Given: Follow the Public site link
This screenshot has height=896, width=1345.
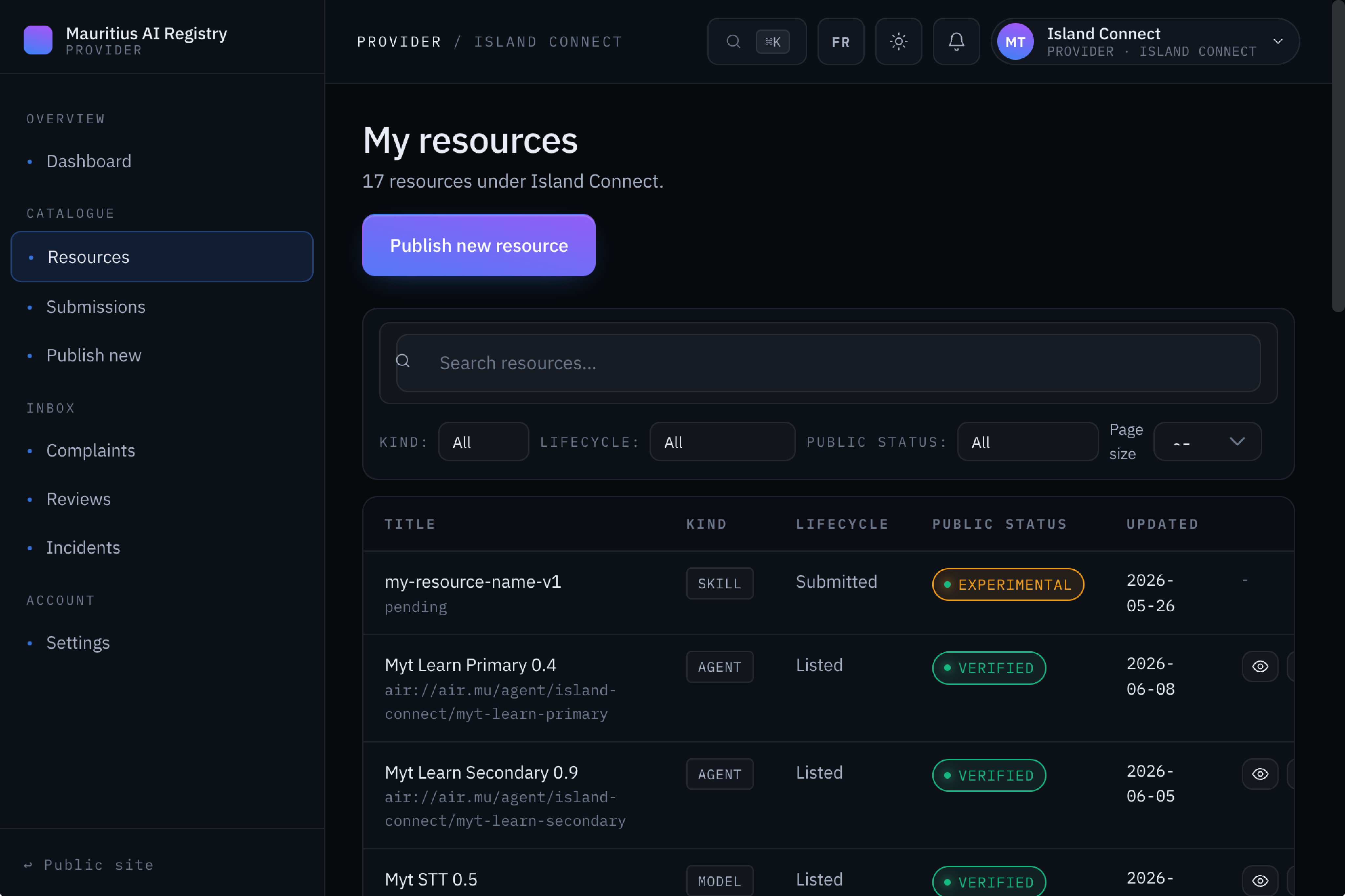Looking at the screenshot, I should [89, 865].
